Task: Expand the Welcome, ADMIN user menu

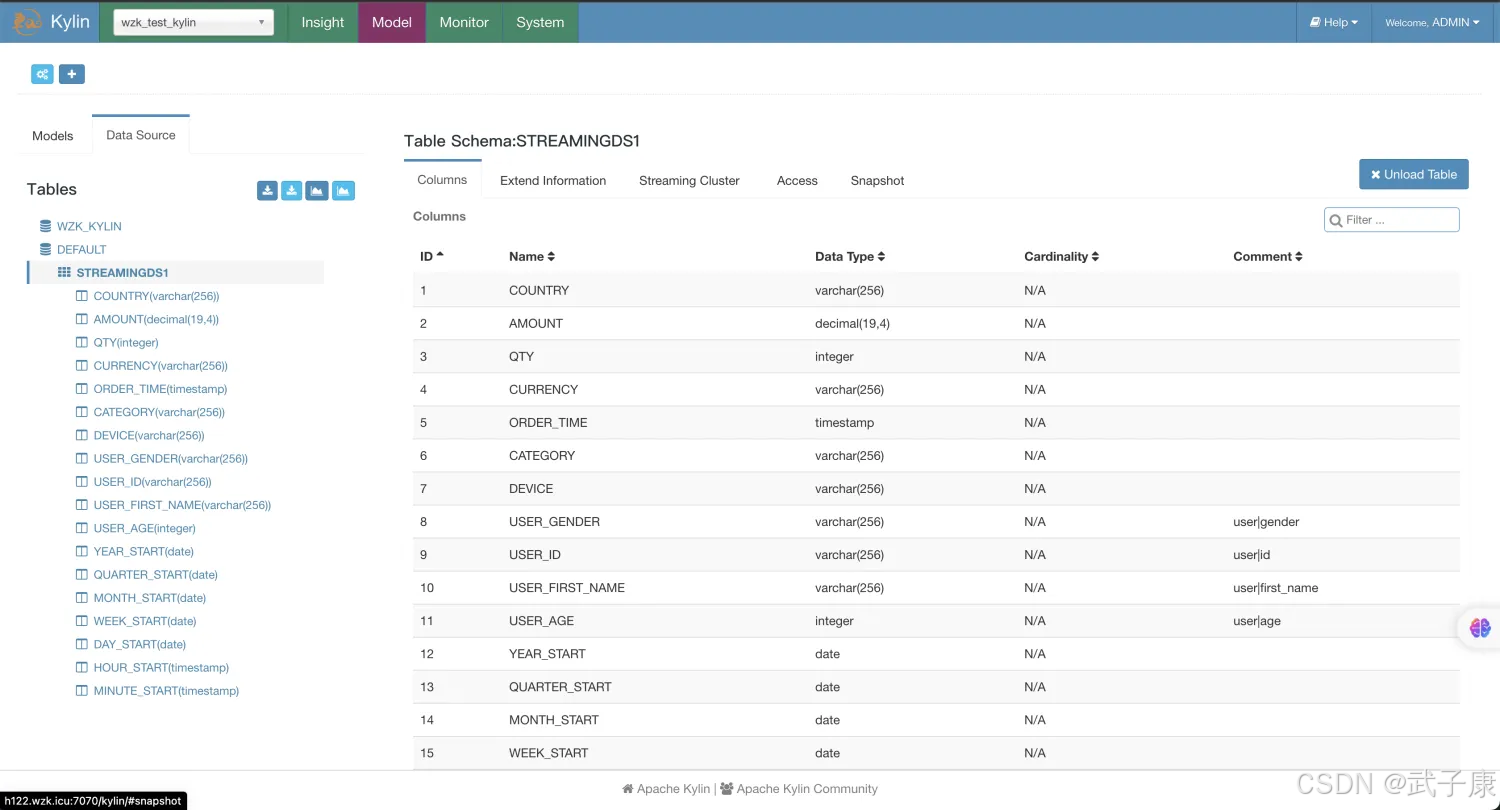Action: (1431, 22)
